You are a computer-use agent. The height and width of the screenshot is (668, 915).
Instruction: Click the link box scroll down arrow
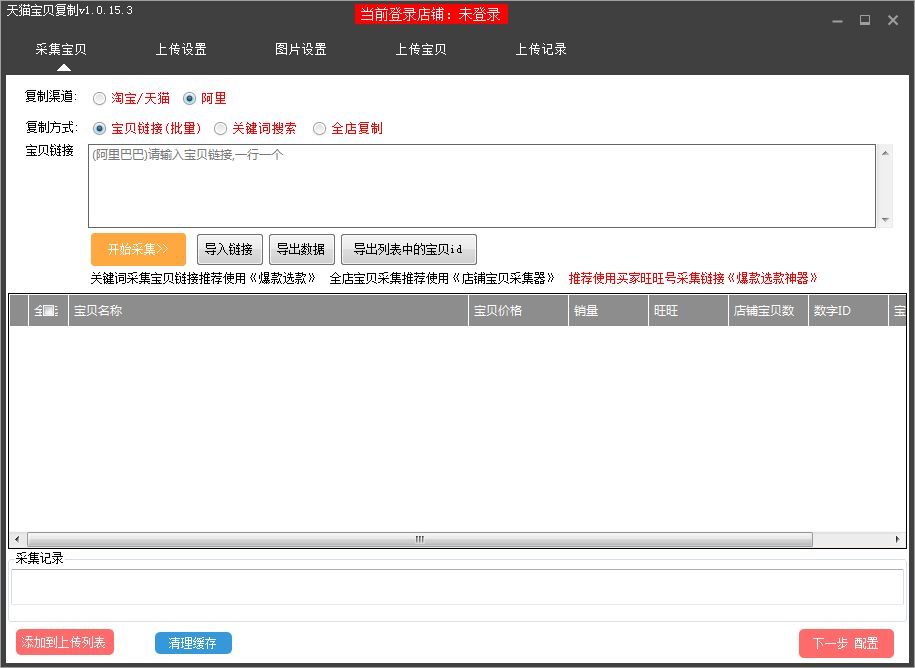pos(885,220)
